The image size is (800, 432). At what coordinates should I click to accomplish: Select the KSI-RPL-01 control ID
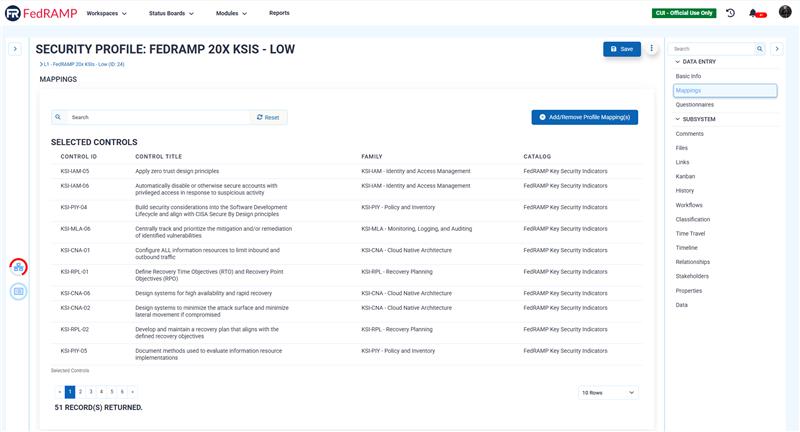coord(74,272)
